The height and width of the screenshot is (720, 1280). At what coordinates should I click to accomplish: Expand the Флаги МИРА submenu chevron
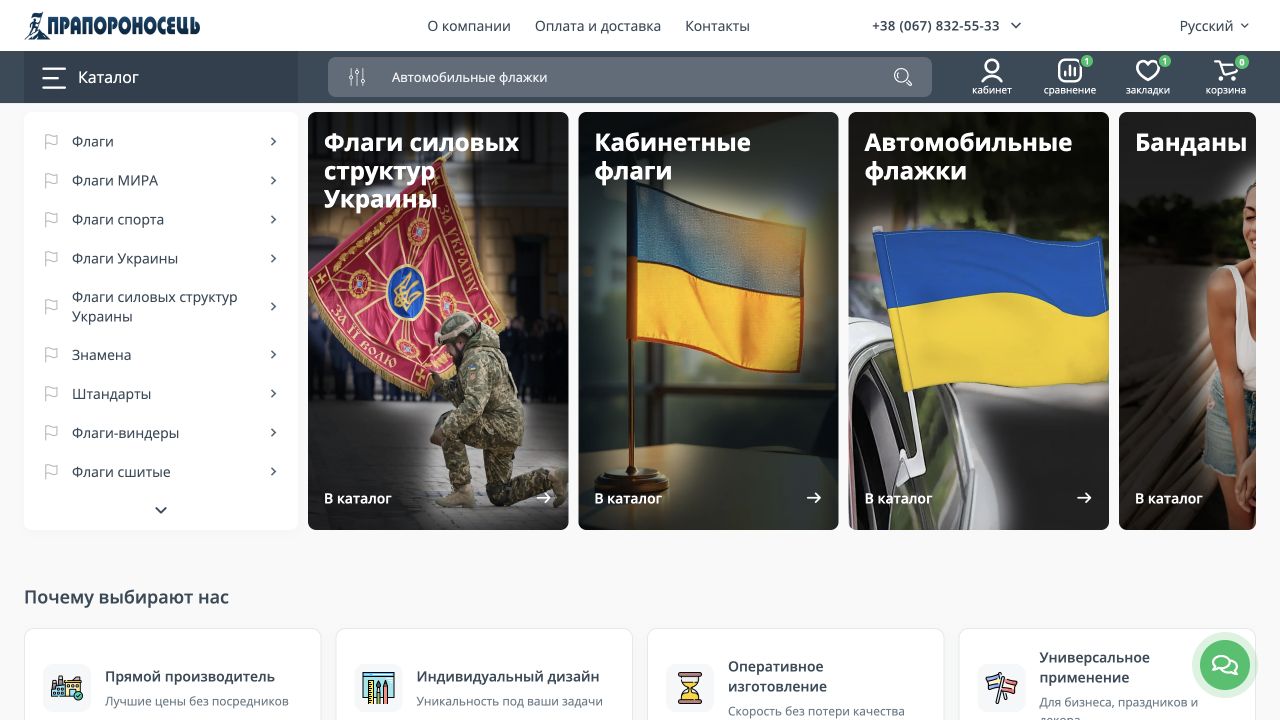273,180
